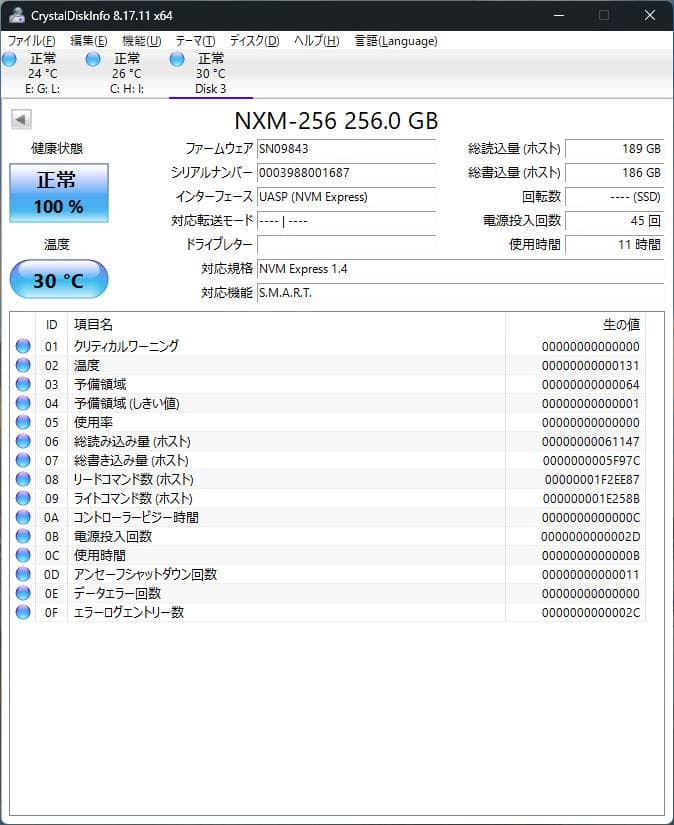This screenshot has width=674, height=825.
Task: Click the 電源投入回数 value 45 回
Action: coord(615,221)
